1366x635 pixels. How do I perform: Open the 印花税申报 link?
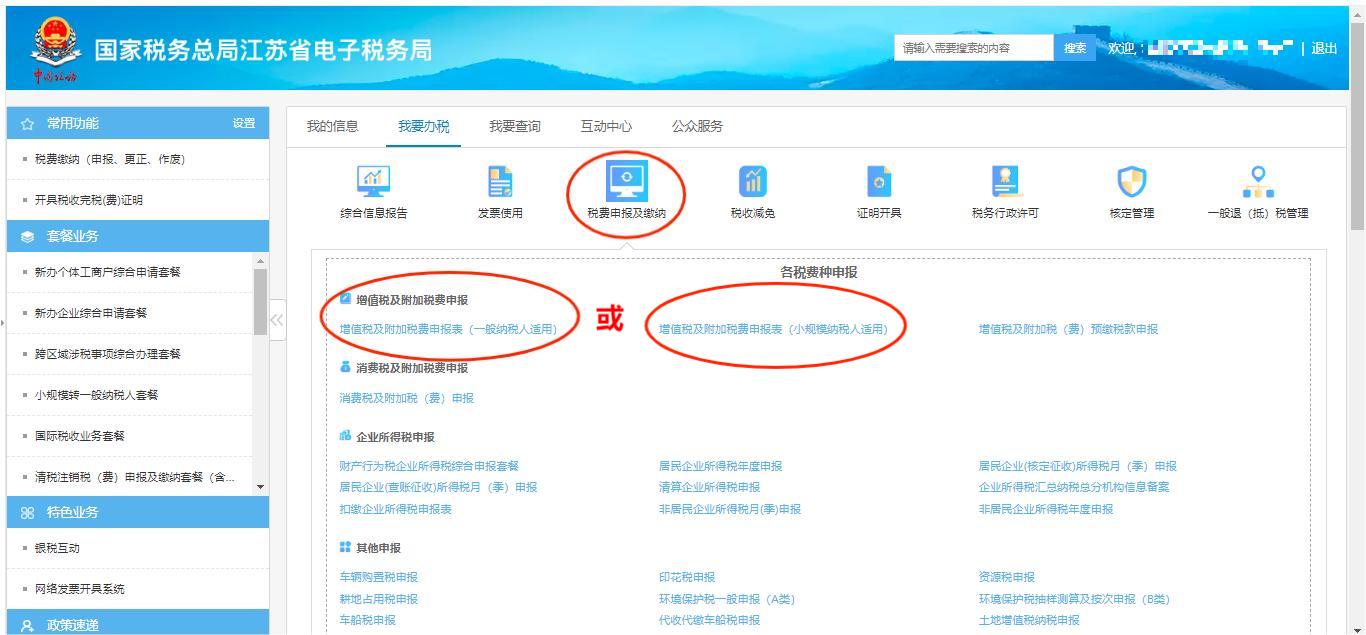687,577
